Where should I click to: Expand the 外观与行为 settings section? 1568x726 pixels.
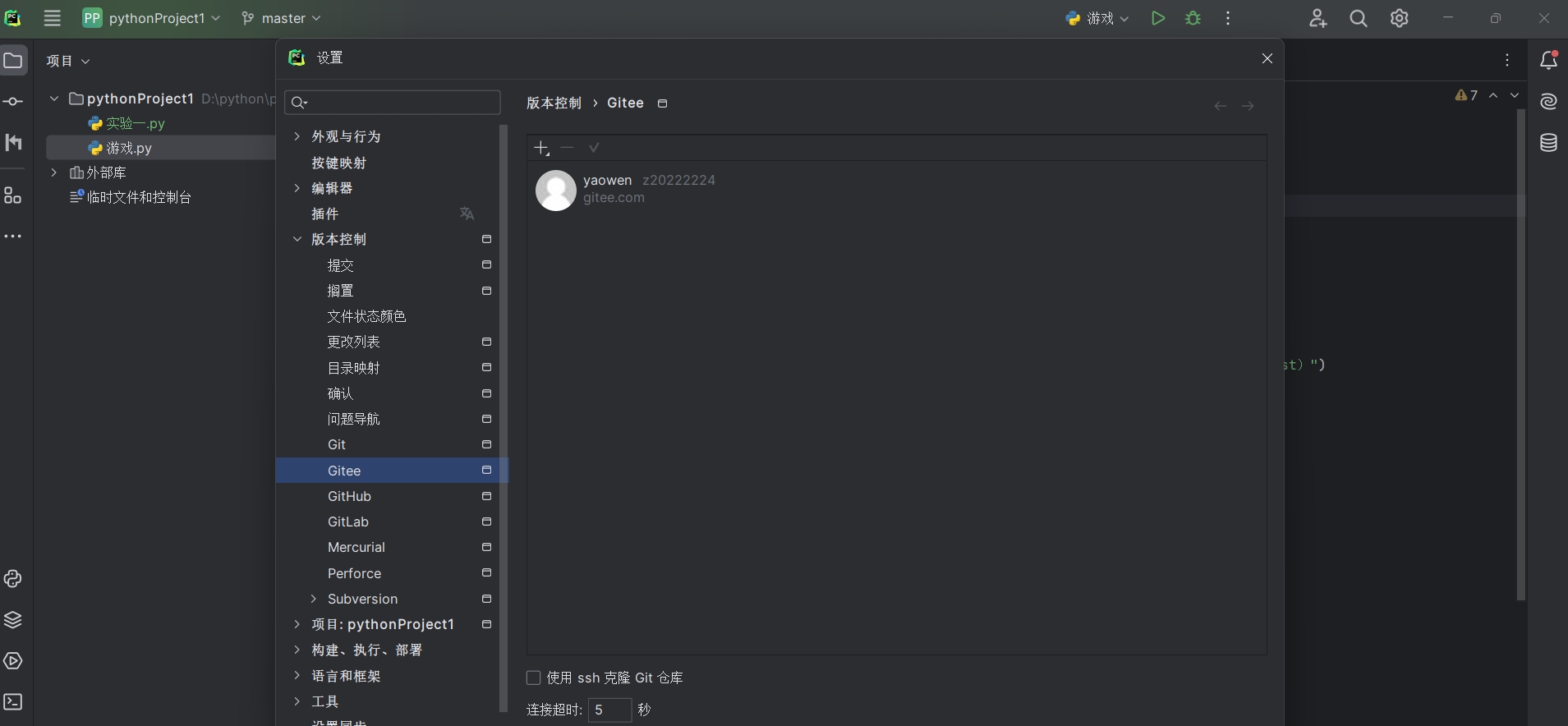297,136
